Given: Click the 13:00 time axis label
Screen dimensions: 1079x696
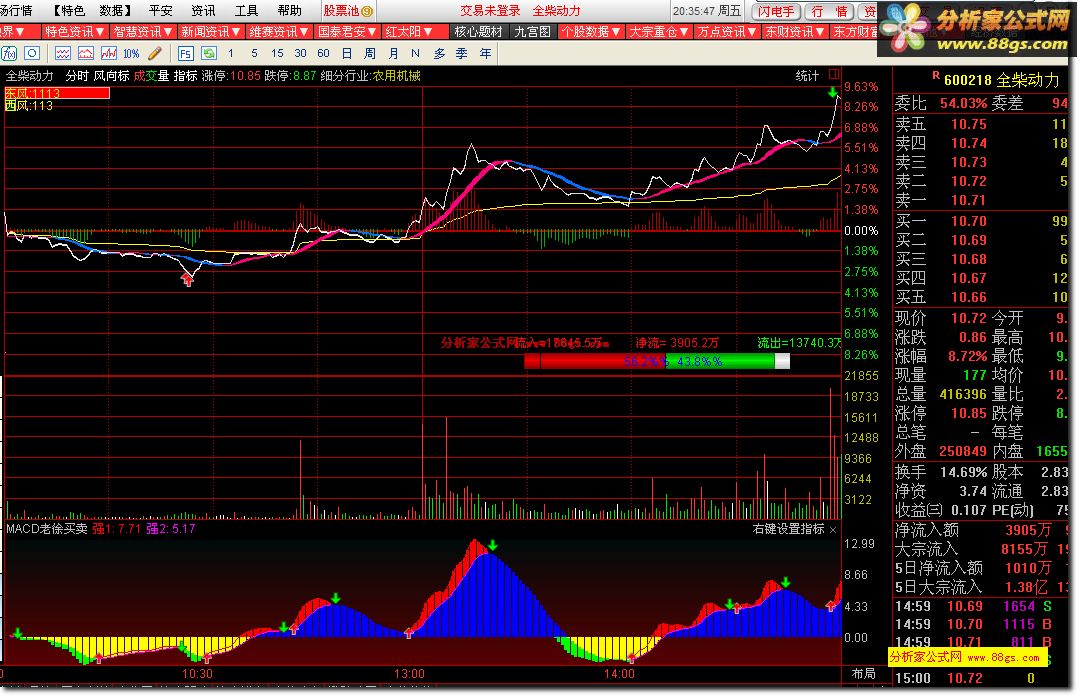Looking at the screenshot, I should (x=409, y=673).
